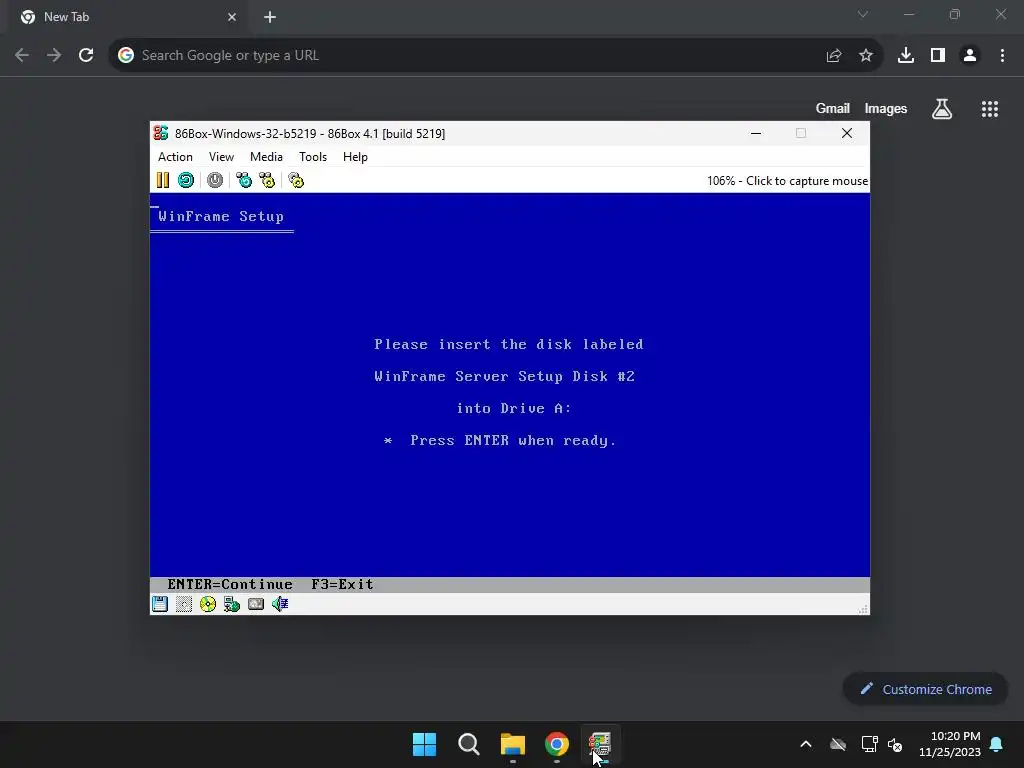Open the Action menu in 86Box
The height and width of the screenshot is (768, 1024).
[x=175, y=157]
